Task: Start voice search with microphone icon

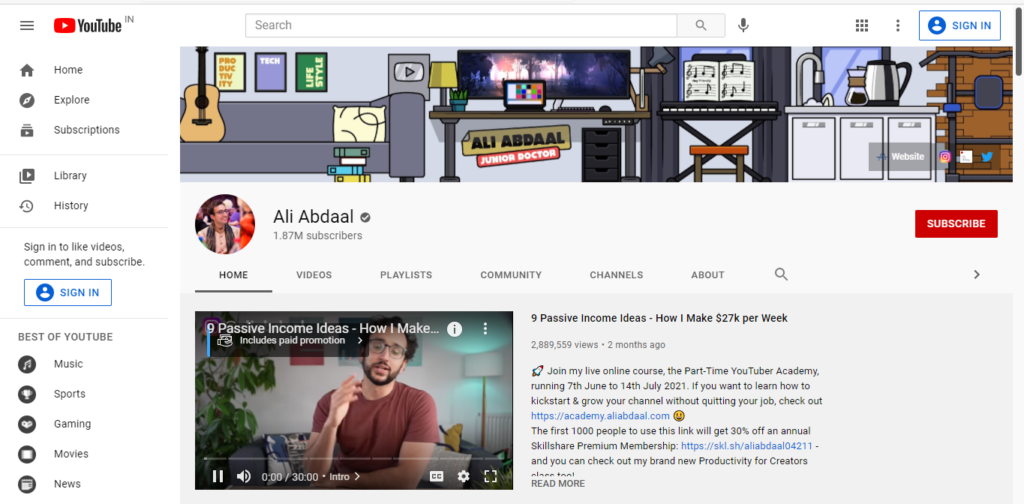Action: pos(743,25)
